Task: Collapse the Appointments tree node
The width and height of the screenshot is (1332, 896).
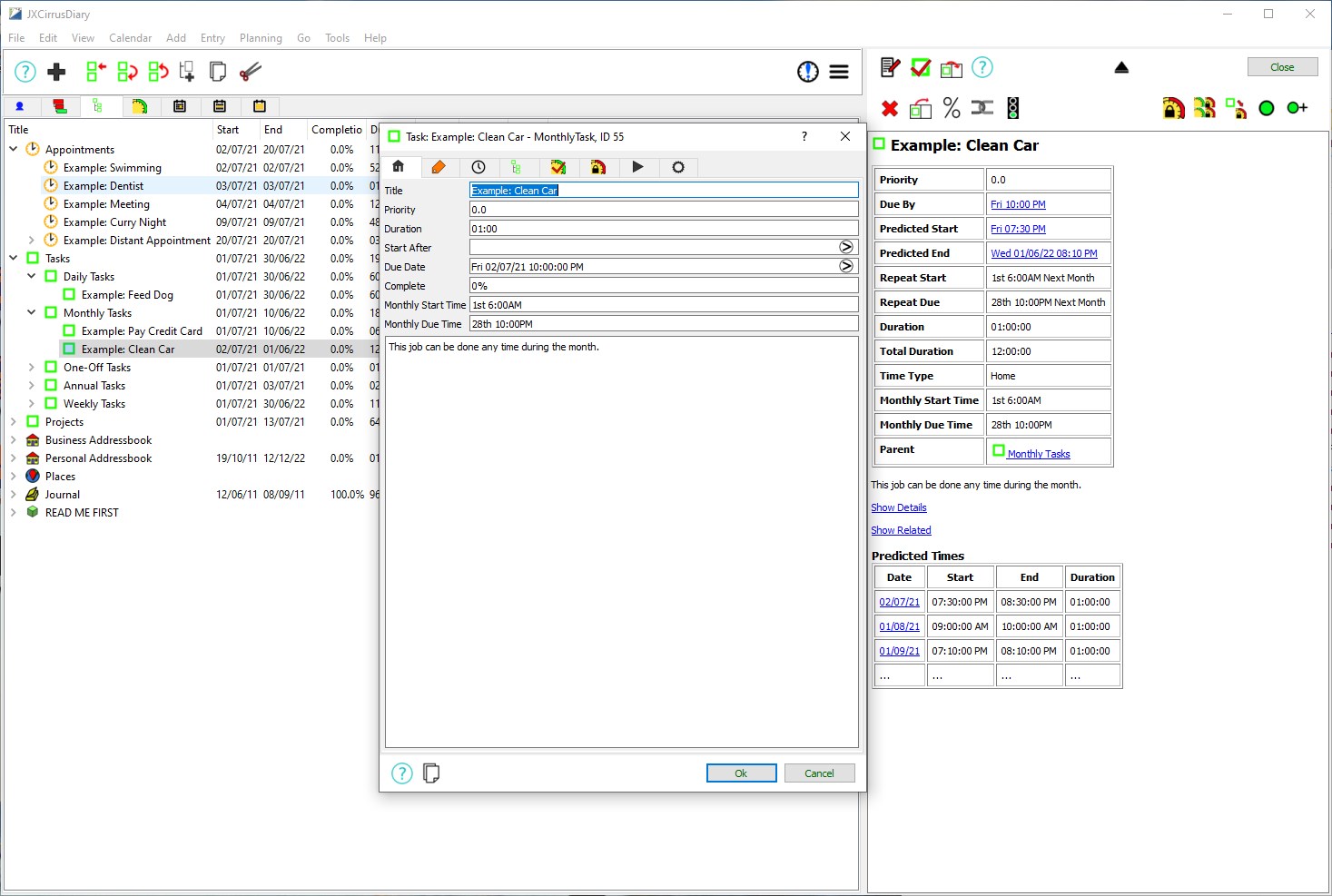Action: (x=14, y=150)
